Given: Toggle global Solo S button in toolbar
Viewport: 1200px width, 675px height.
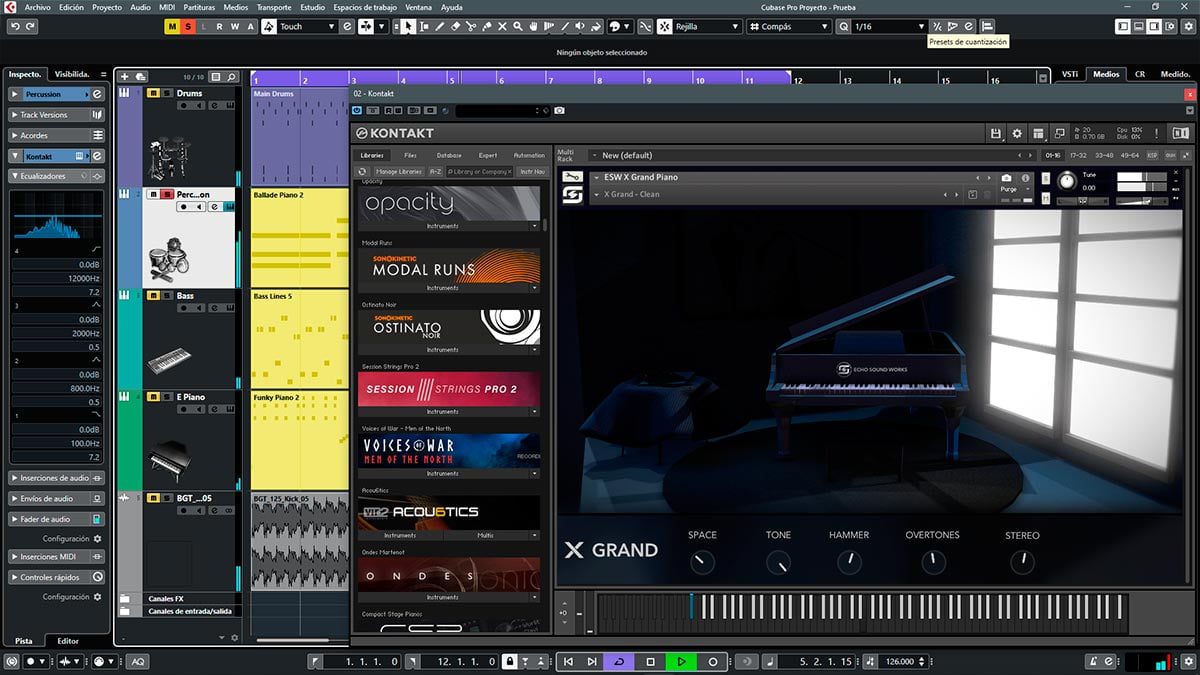Looking at the screenshot, I should click(x=187, y=26).
